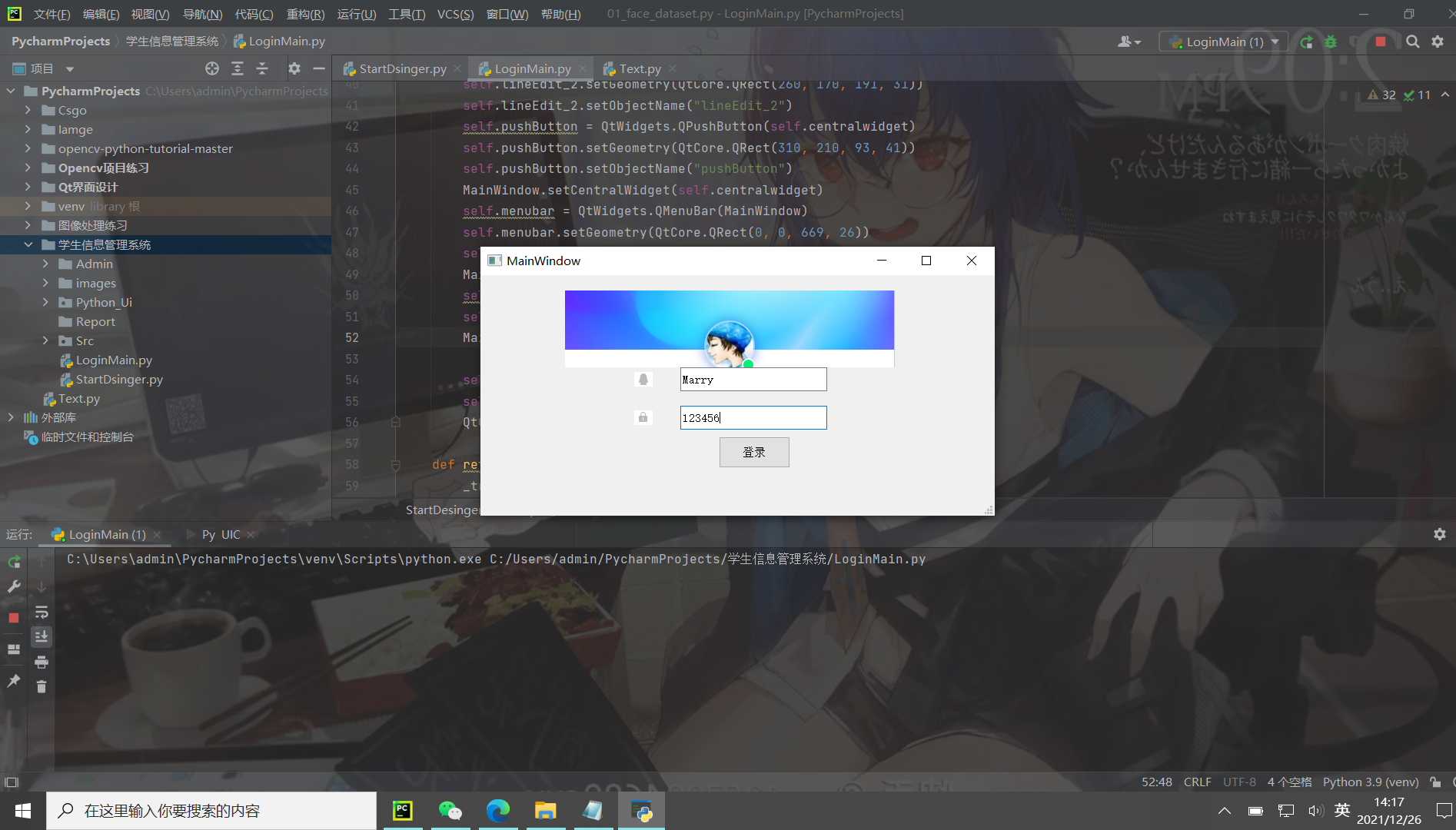Image resolution: width=1456 pixels, height=830 pixels.
Task: Toggle scroll-to-end in console output
Action: (42, 636)
